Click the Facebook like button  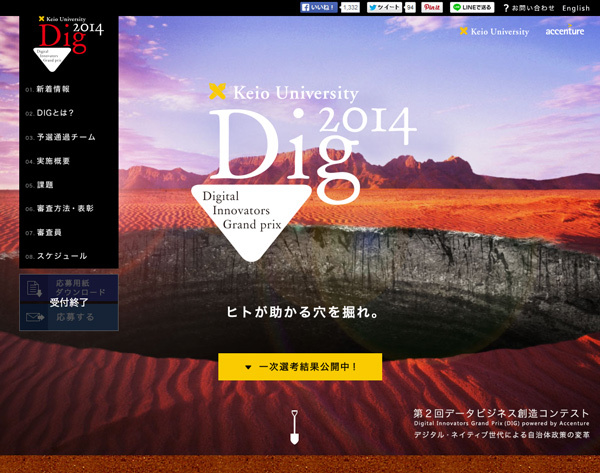318,7
